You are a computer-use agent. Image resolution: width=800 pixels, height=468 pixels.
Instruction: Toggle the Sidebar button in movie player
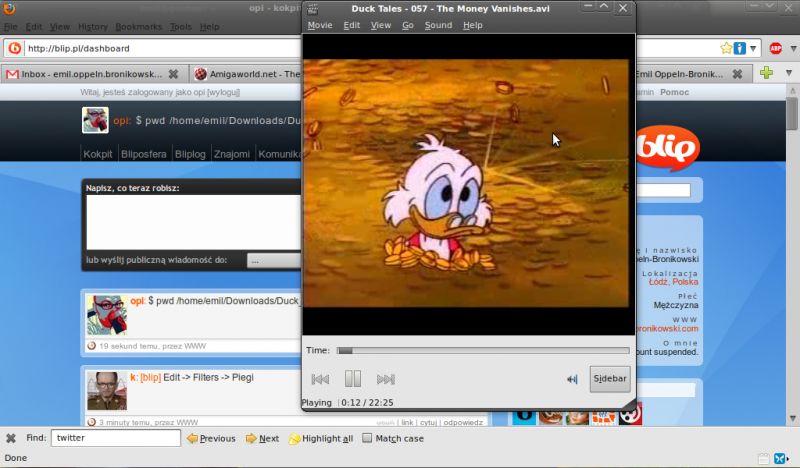[610, 379]
